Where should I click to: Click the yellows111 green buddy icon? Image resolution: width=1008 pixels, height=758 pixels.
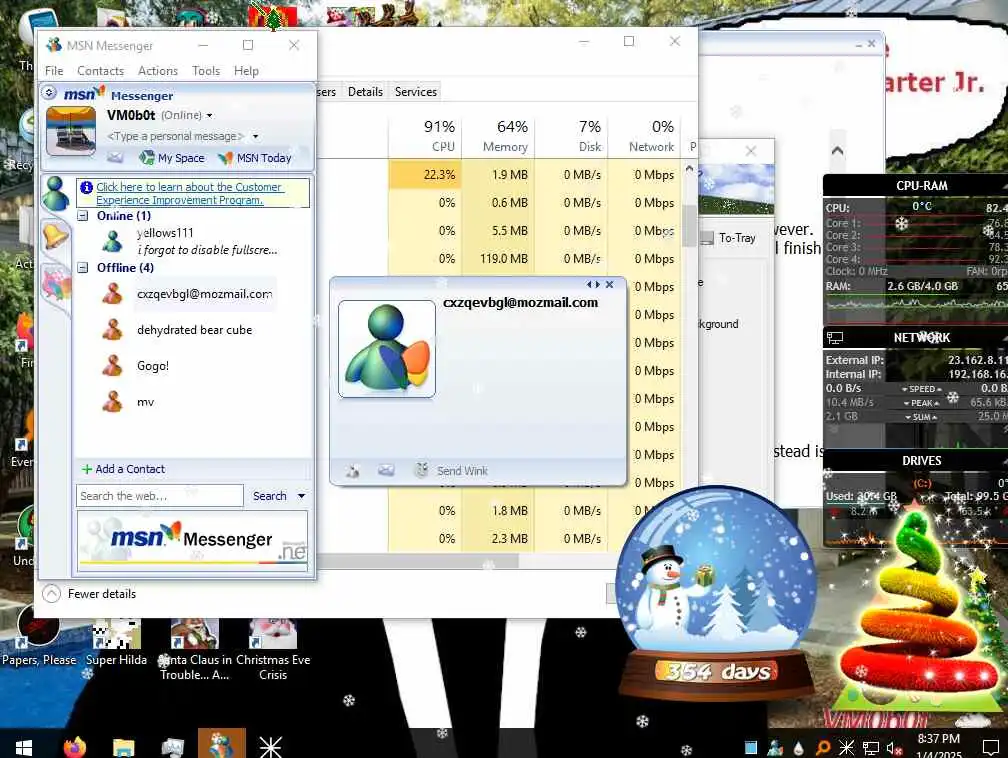click(x=112, y=242)
